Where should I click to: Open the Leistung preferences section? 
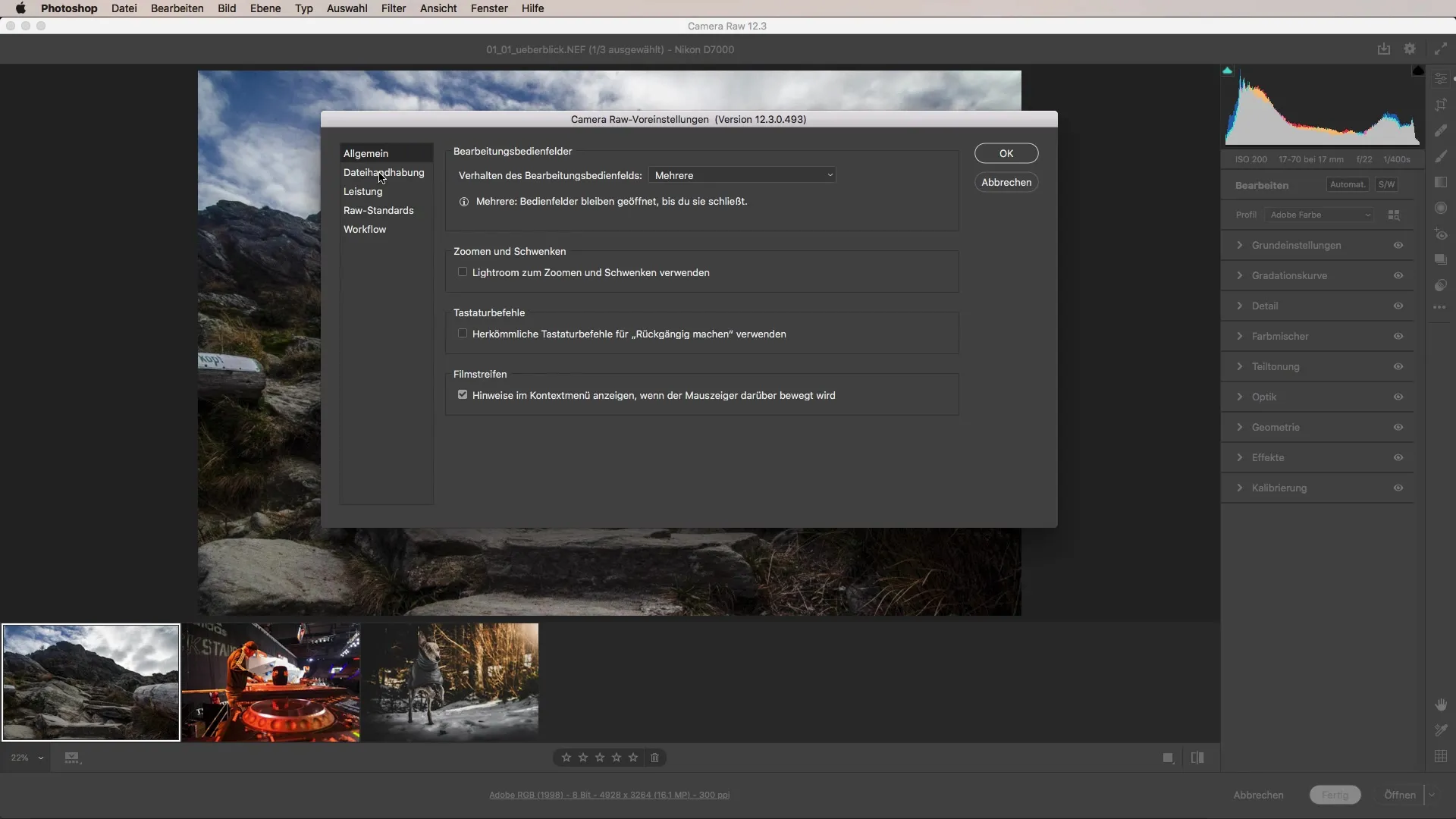pyautogui.click(x=362, y=192)
